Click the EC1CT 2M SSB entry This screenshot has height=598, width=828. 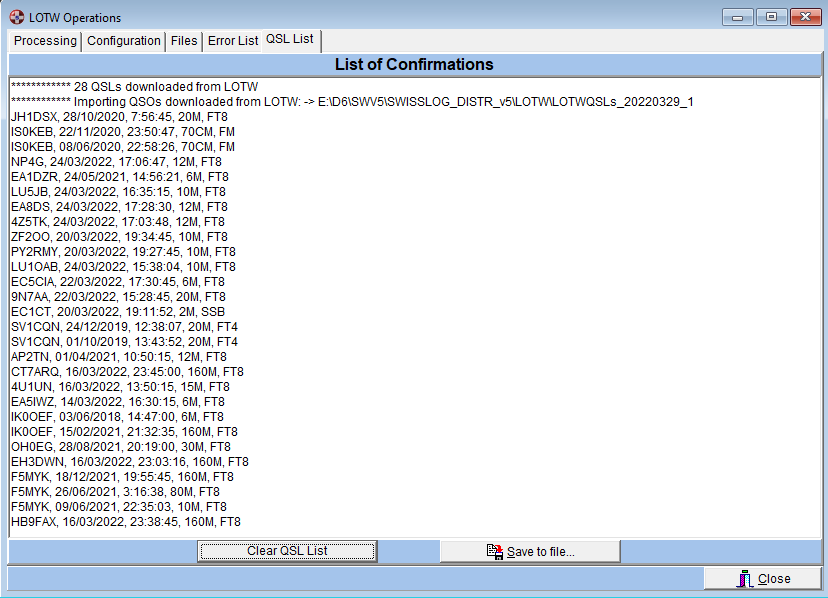[118, 312]
